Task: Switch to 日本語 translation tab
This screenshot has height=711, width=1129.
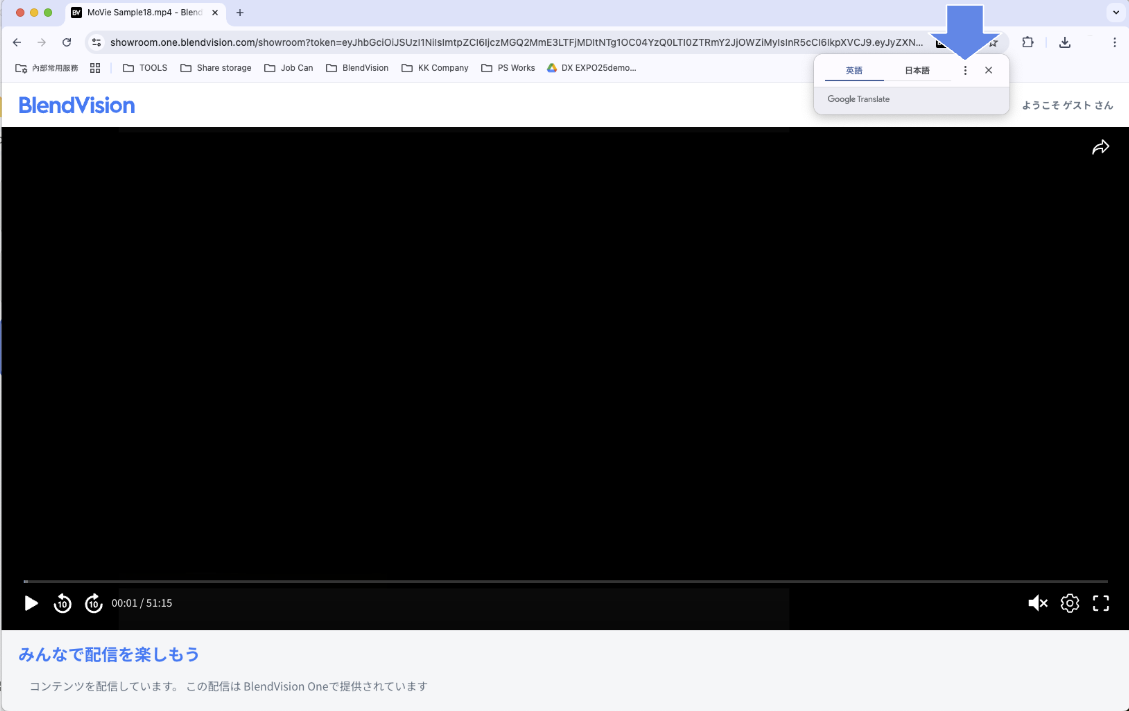Action: (917, 71)
